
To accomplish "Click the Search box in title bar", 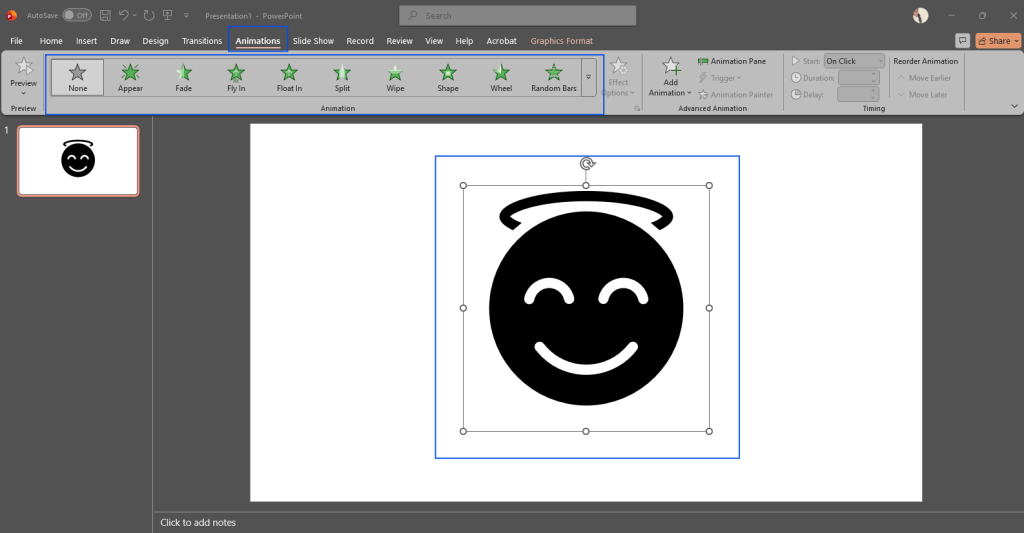I will coord(517,15).
